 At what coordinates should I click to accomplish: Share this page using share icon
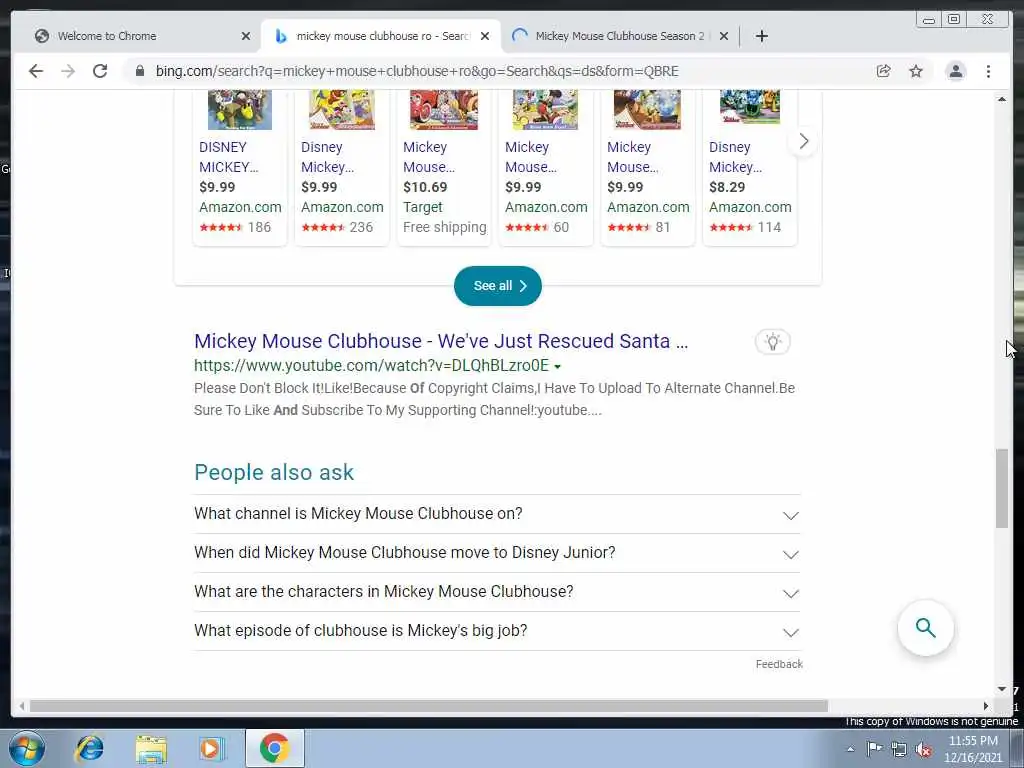pyautogui.click(x=884, y=71)
